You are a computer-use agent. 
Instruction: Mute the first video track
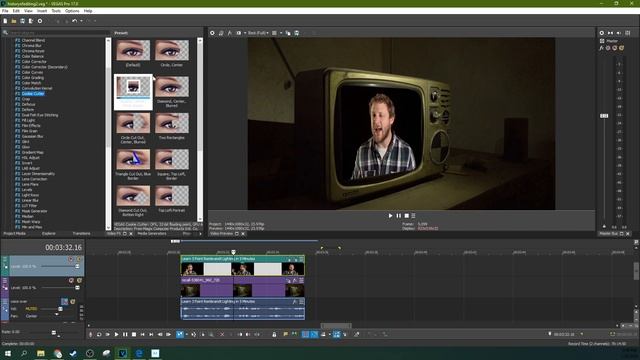pyautogui.click(x=71, y=259)
